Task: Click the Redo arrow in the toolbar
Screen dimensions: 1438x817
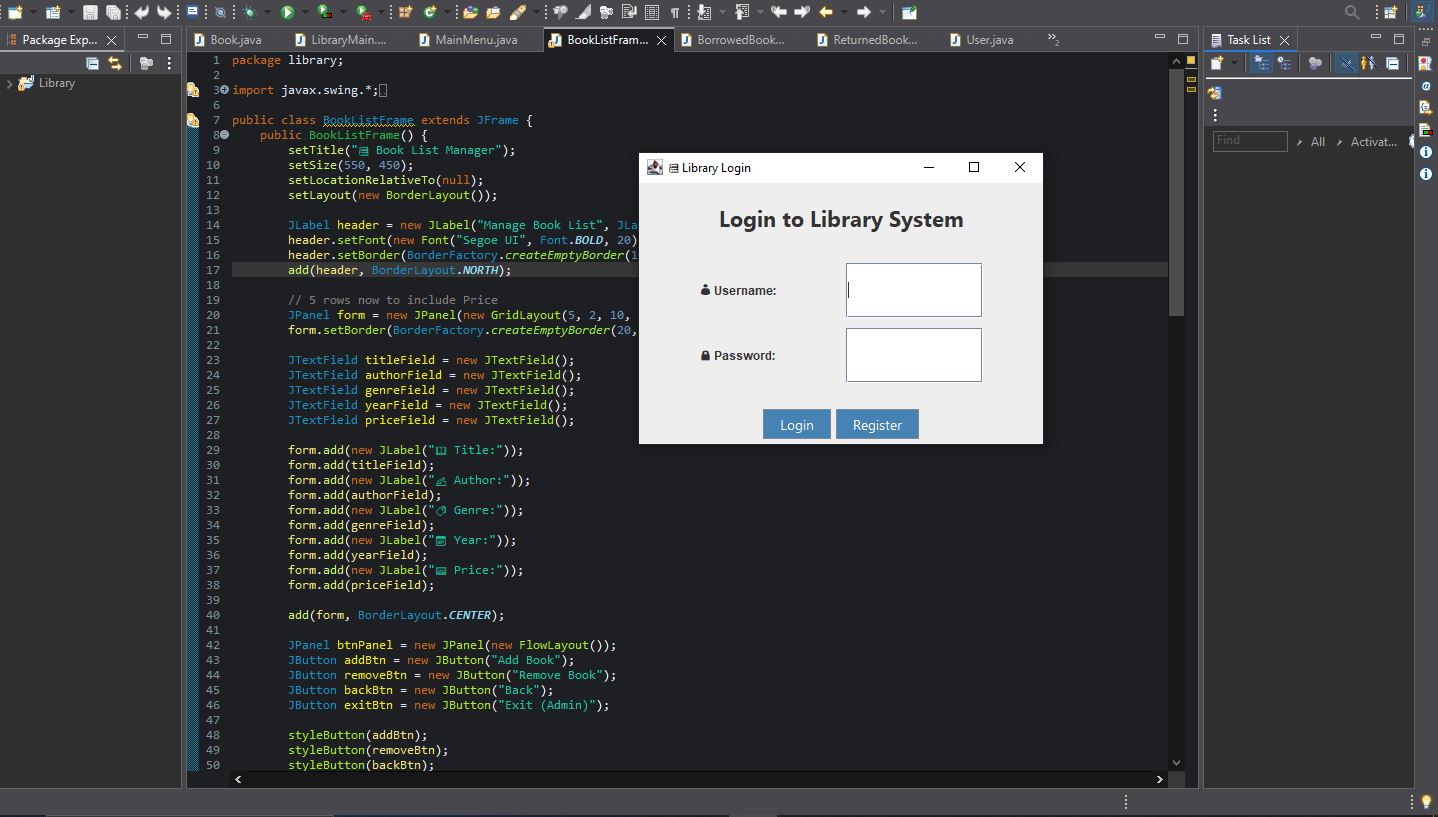Action: click(x=164, y=12)
